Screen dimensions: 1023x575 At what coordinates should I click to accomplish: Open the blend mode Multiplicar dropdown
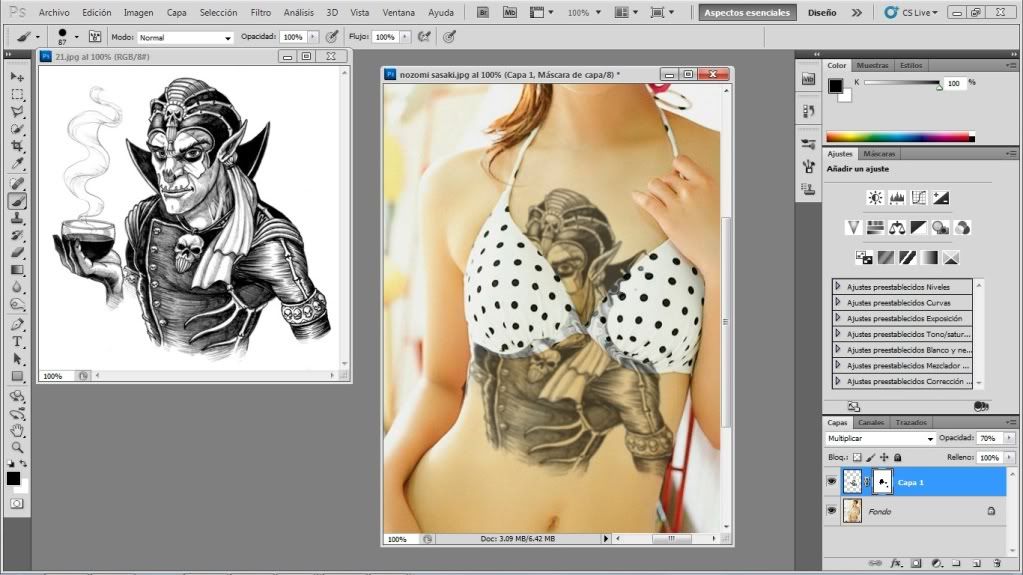(x=879, y=439)
